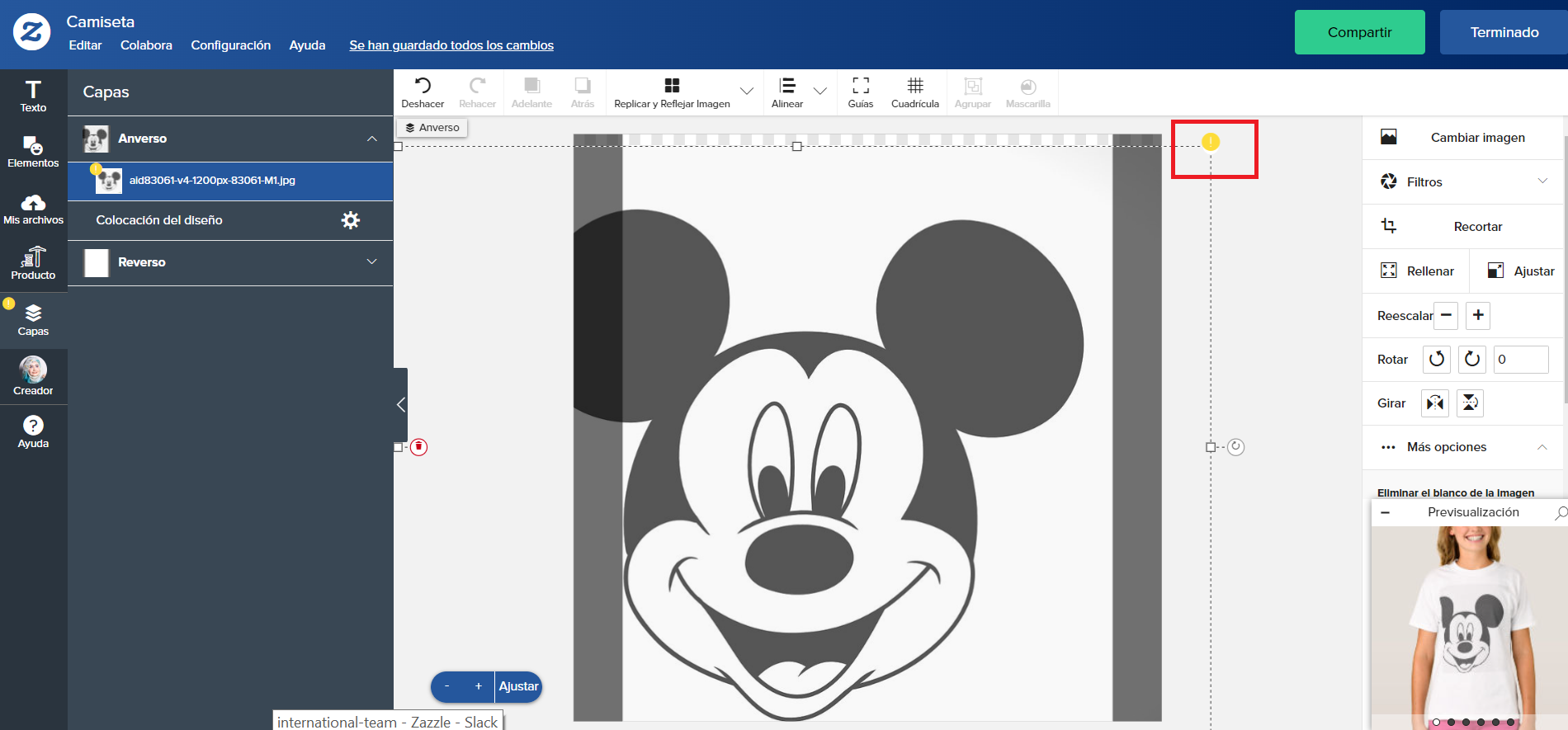
Task: Click Deshacer undo button
Action: click(423, 92)
